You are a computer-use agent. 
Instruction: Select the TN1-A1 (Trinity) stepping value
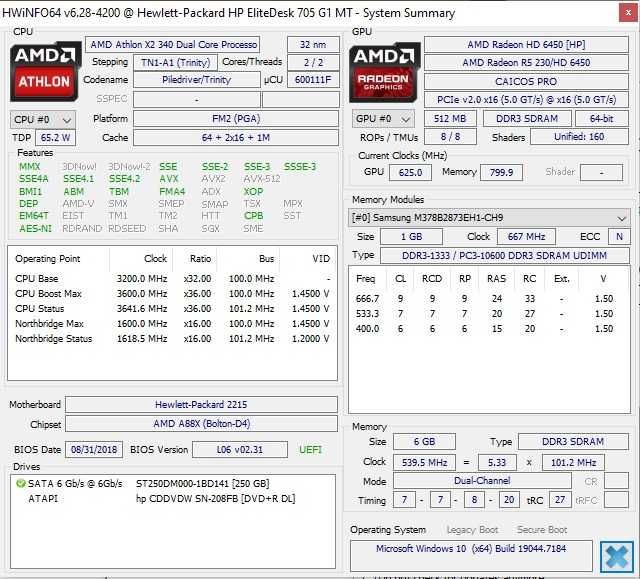pyautogui.click(x=176, y=63)
